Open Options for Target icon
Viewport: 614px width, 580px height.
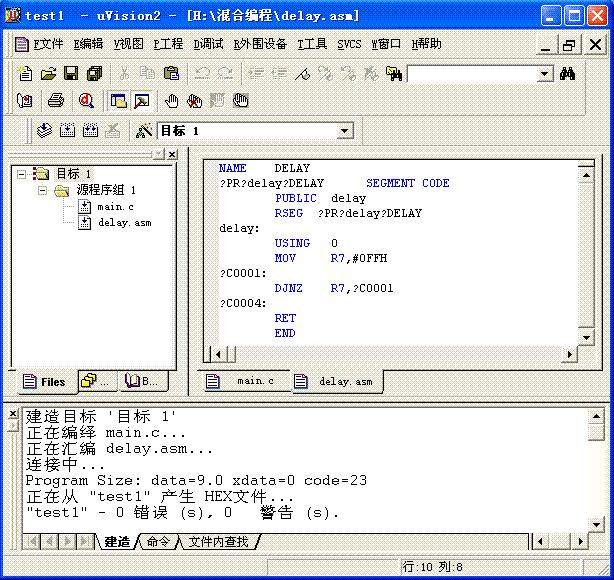point(143,130)
